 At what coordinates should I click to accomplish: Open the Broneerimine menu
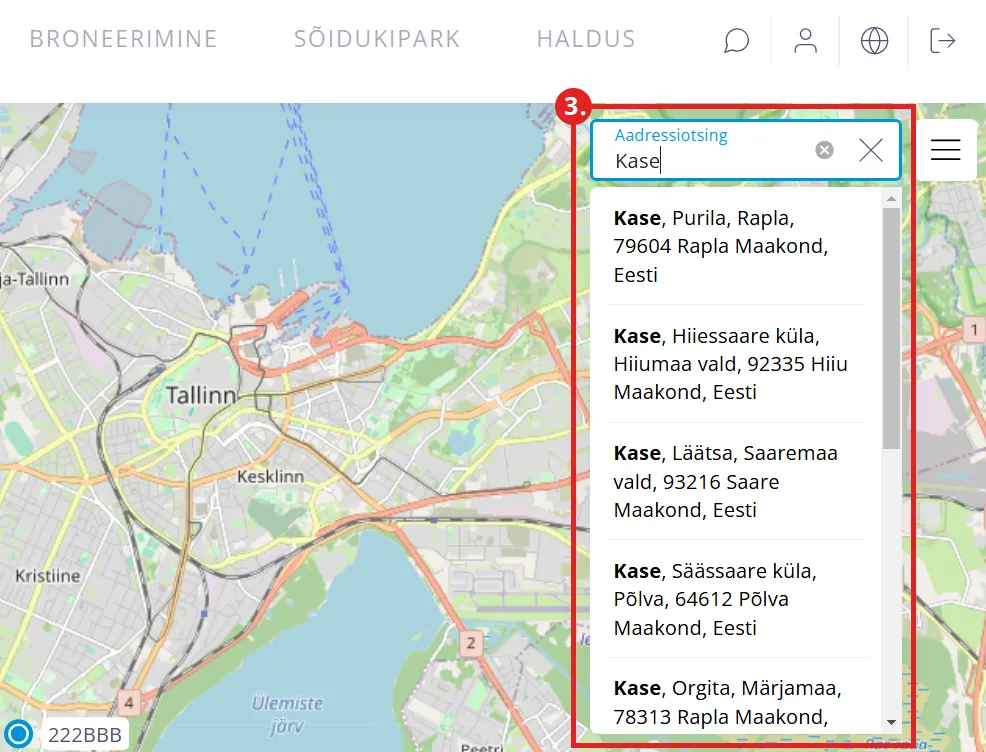[123, 40]
